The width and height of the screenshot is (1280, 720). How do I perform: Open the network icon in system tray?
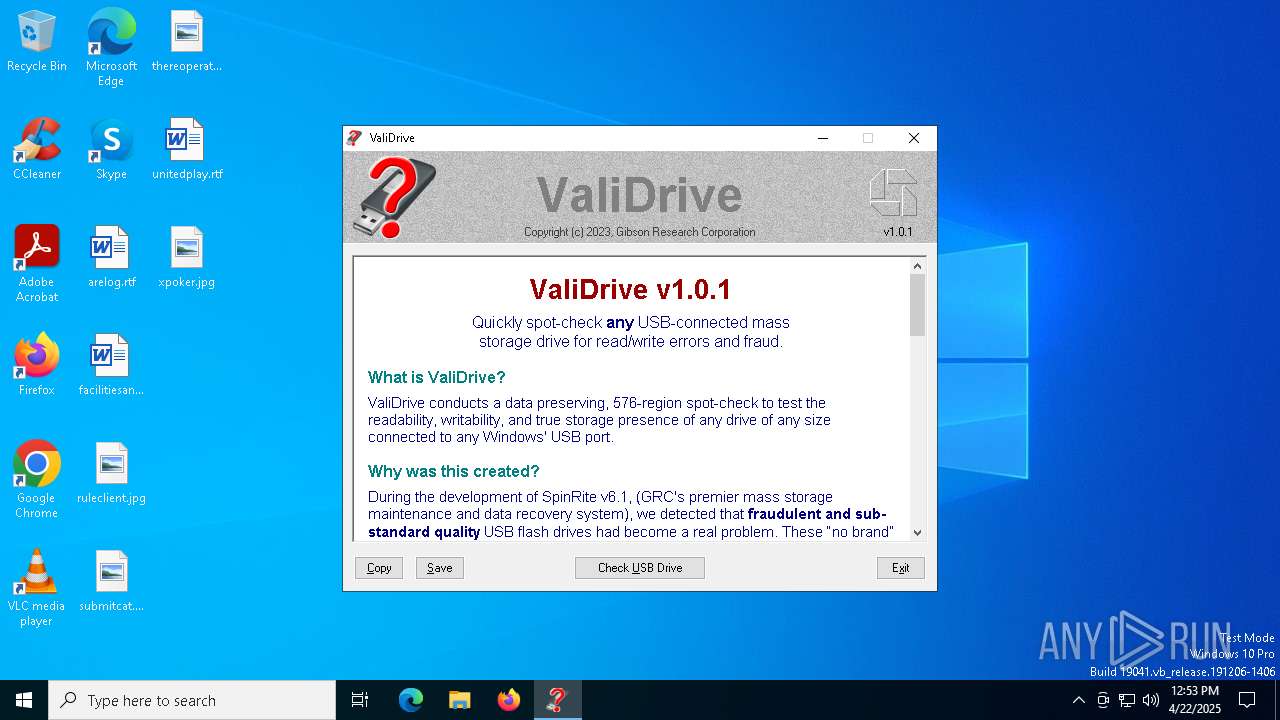1127,700
